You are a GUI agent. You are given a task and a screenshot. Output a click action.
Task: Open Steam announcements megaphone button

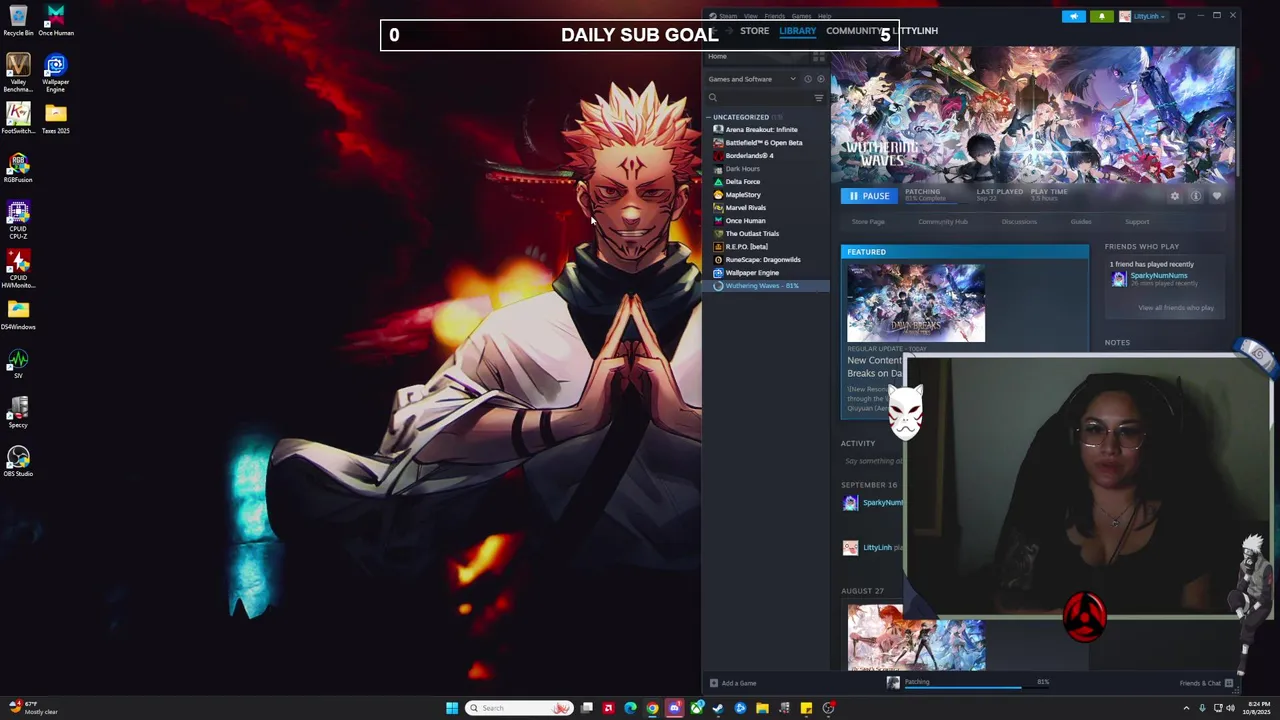(x=1073, y=16)
